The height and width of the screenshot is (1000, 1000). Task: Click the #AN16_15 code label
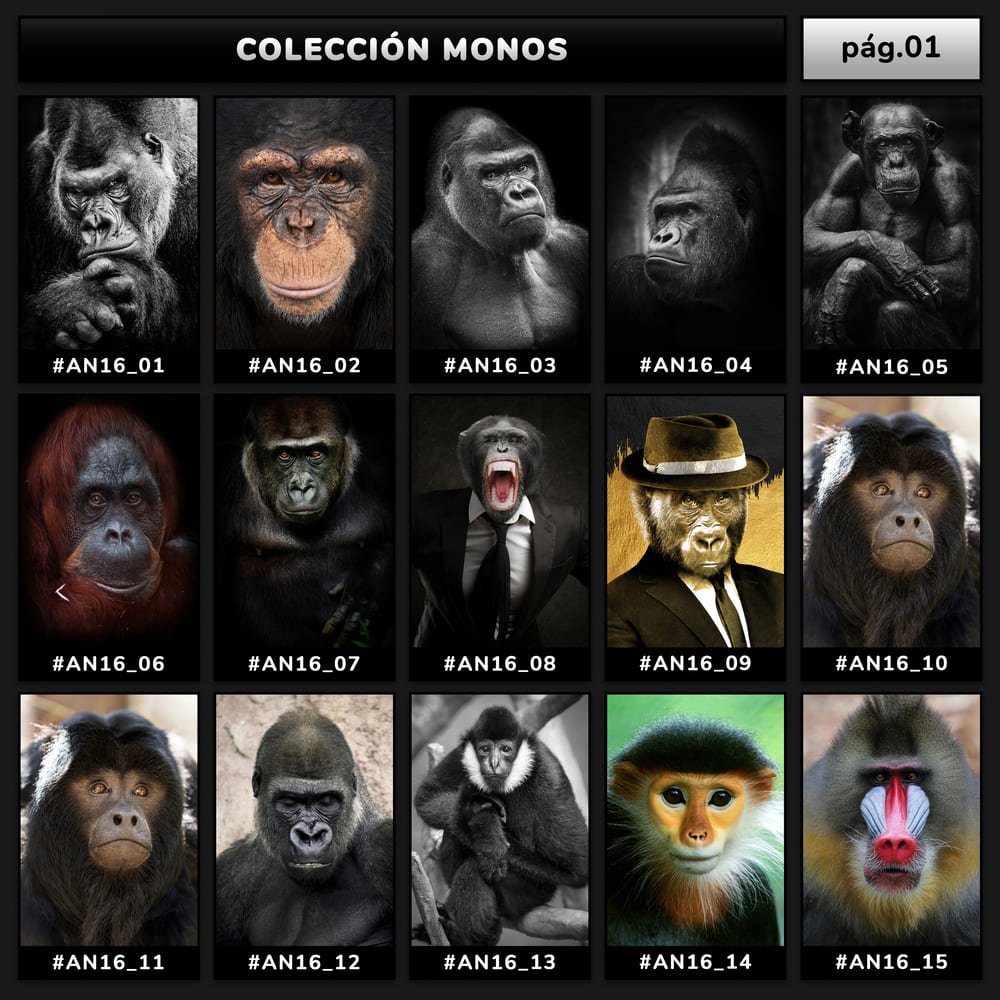point(891,962)
